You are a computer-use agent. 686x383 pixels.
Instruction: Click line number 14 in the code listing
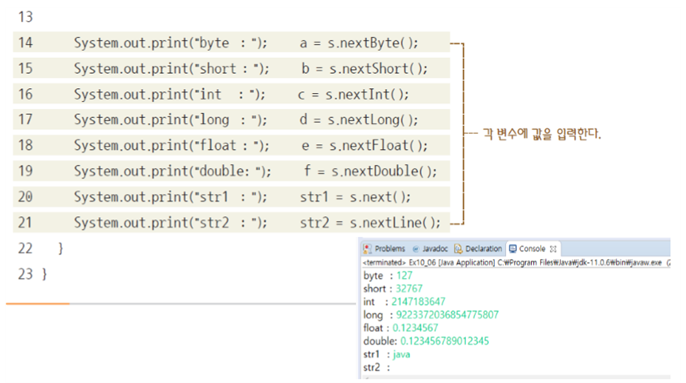(x=25, y=42)
